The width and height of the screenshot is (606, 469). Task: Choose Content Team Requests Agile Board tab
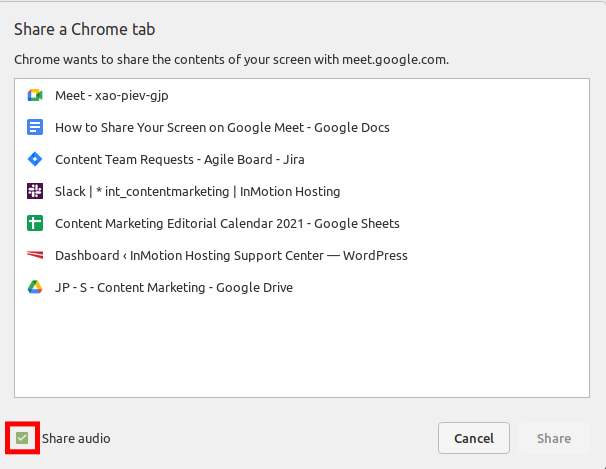(180, 160)
